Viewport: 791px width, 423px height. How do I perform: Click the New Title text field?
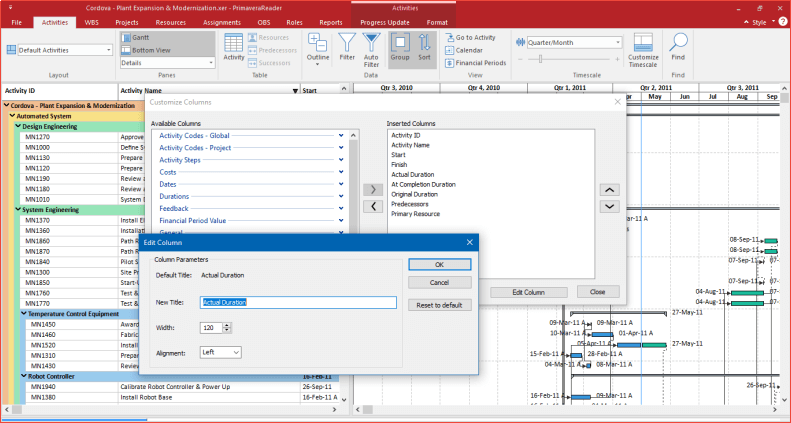298,303
